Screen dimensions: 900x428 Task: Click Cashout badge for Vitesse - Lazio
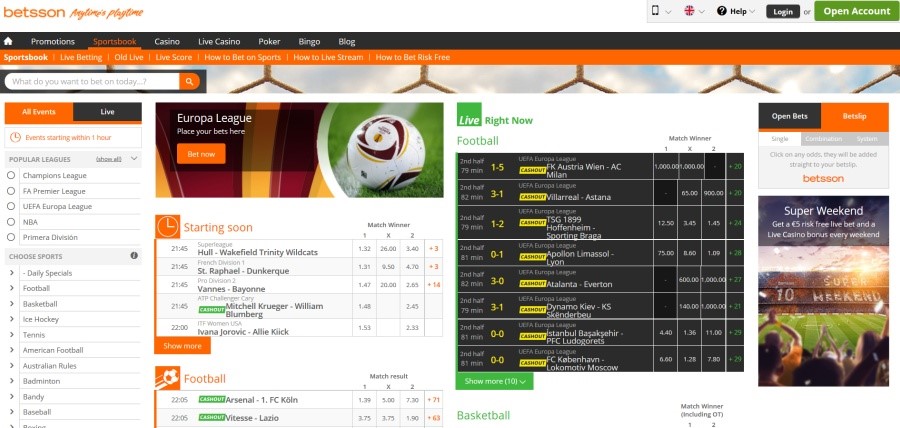click(x=211, y=418)
